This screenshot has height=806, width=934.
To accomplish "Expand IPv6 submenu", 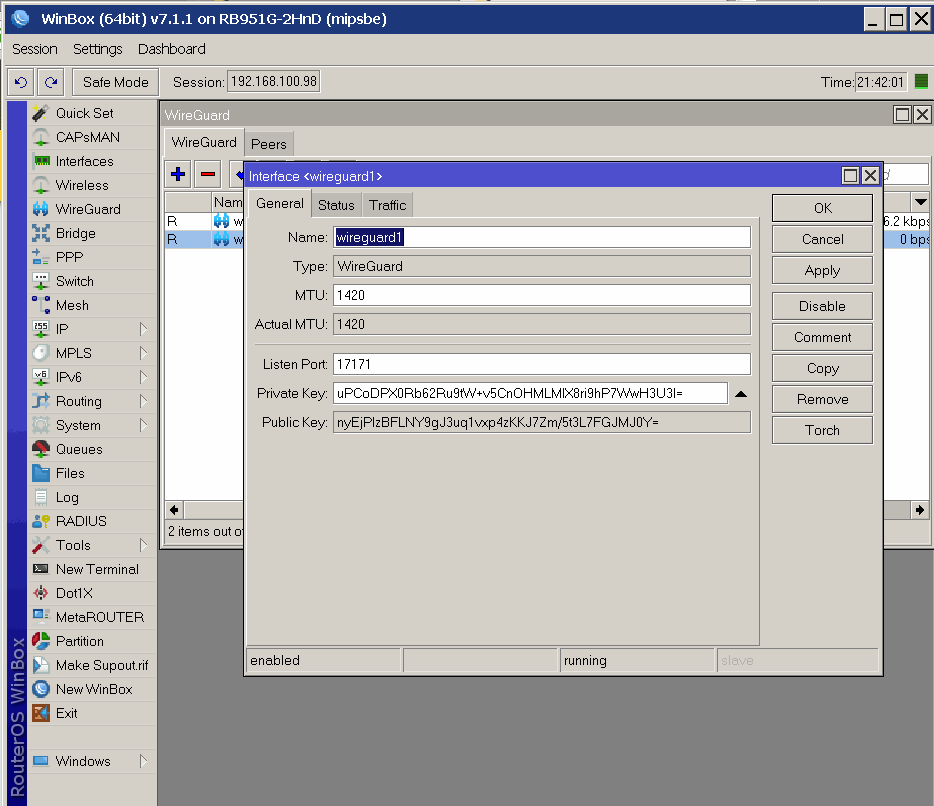I will pos(143,377).
